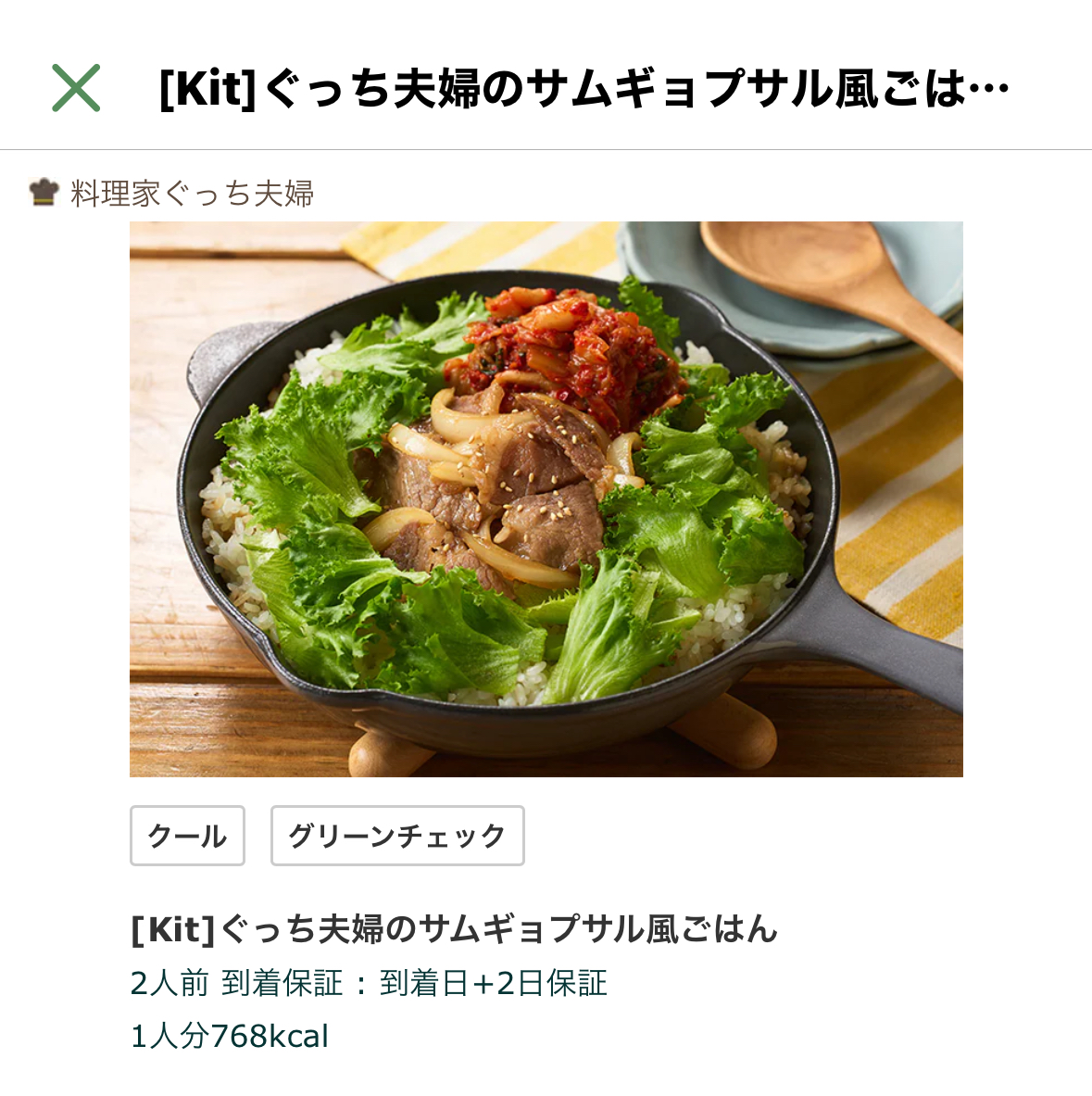Tap the truncated header title text
This screenshot has height=1096, width=1092.
coord(584,89)
